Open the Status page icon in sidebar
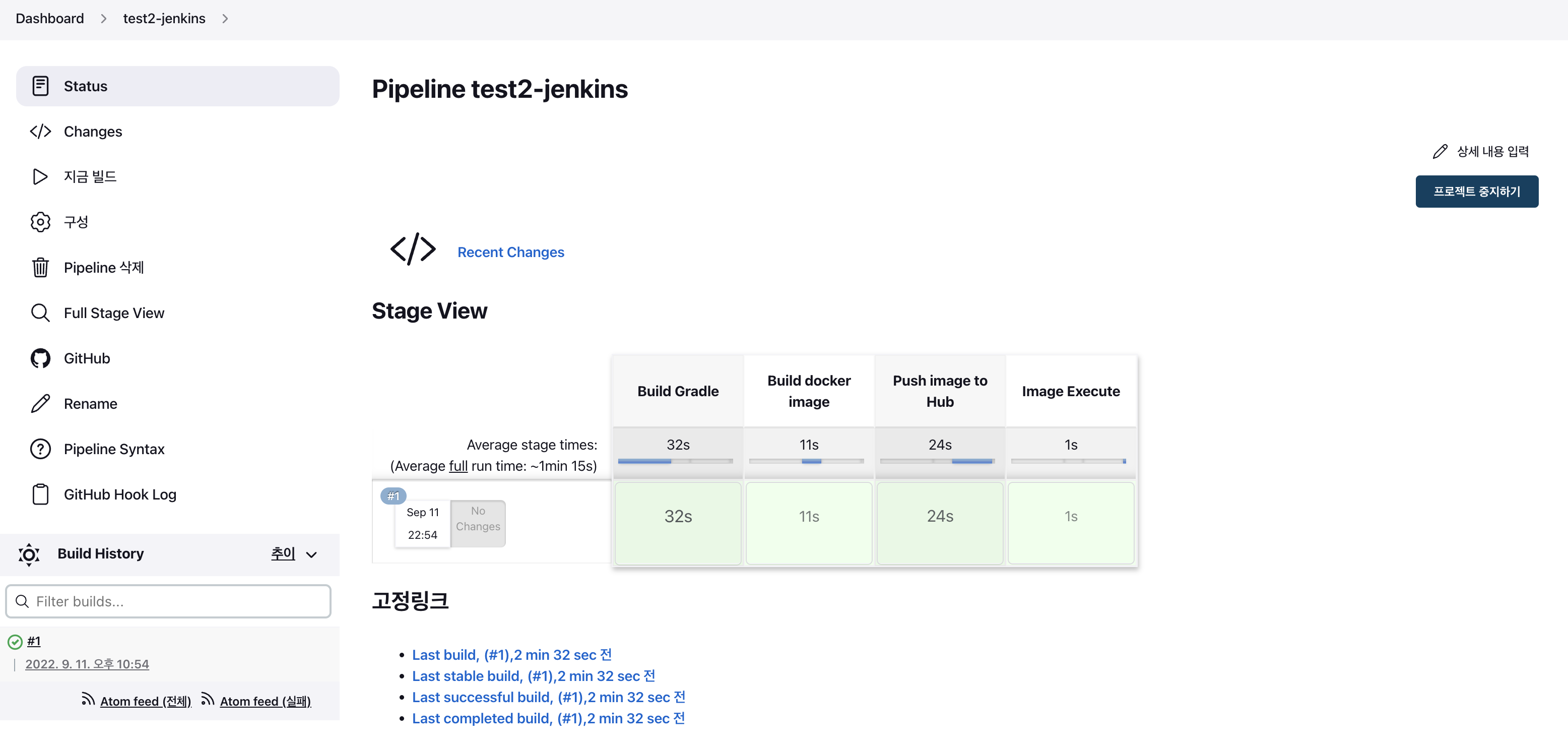This screenshot has width=1568, height=747. click(x=40, y=86)
